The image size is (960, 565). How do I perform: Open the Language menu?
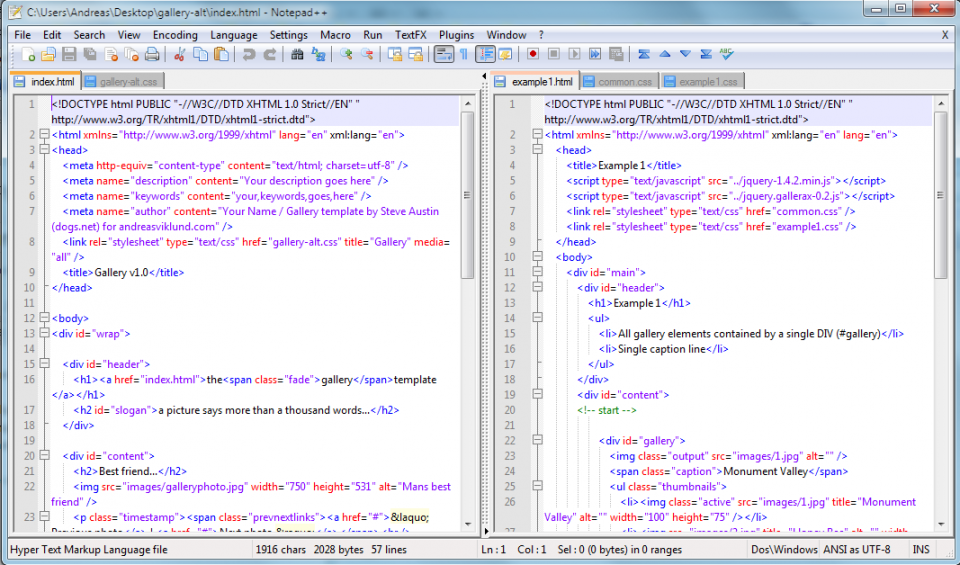234,35
